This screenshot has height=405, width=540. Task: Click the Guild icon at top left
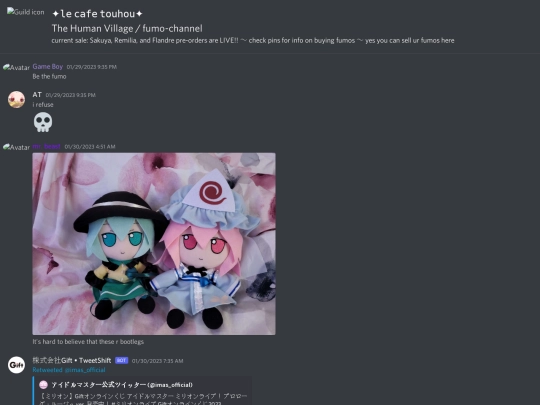(25, 12)
